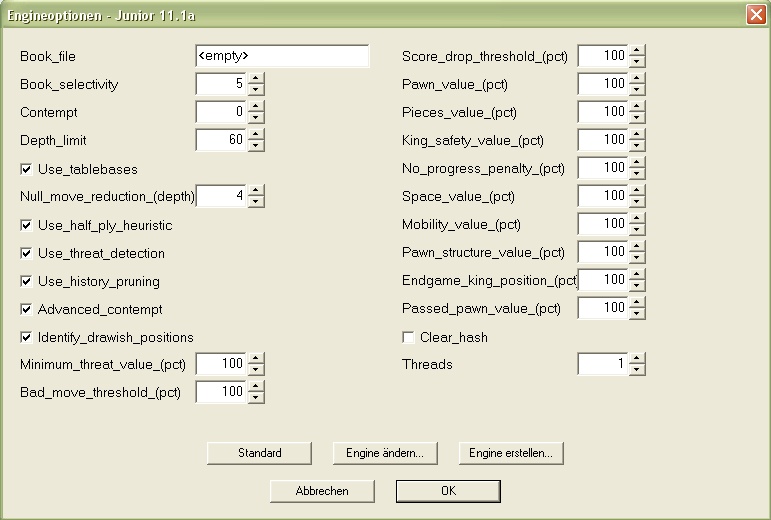
Task: Click the Depth_limit value field
Action: click(221, 140)
